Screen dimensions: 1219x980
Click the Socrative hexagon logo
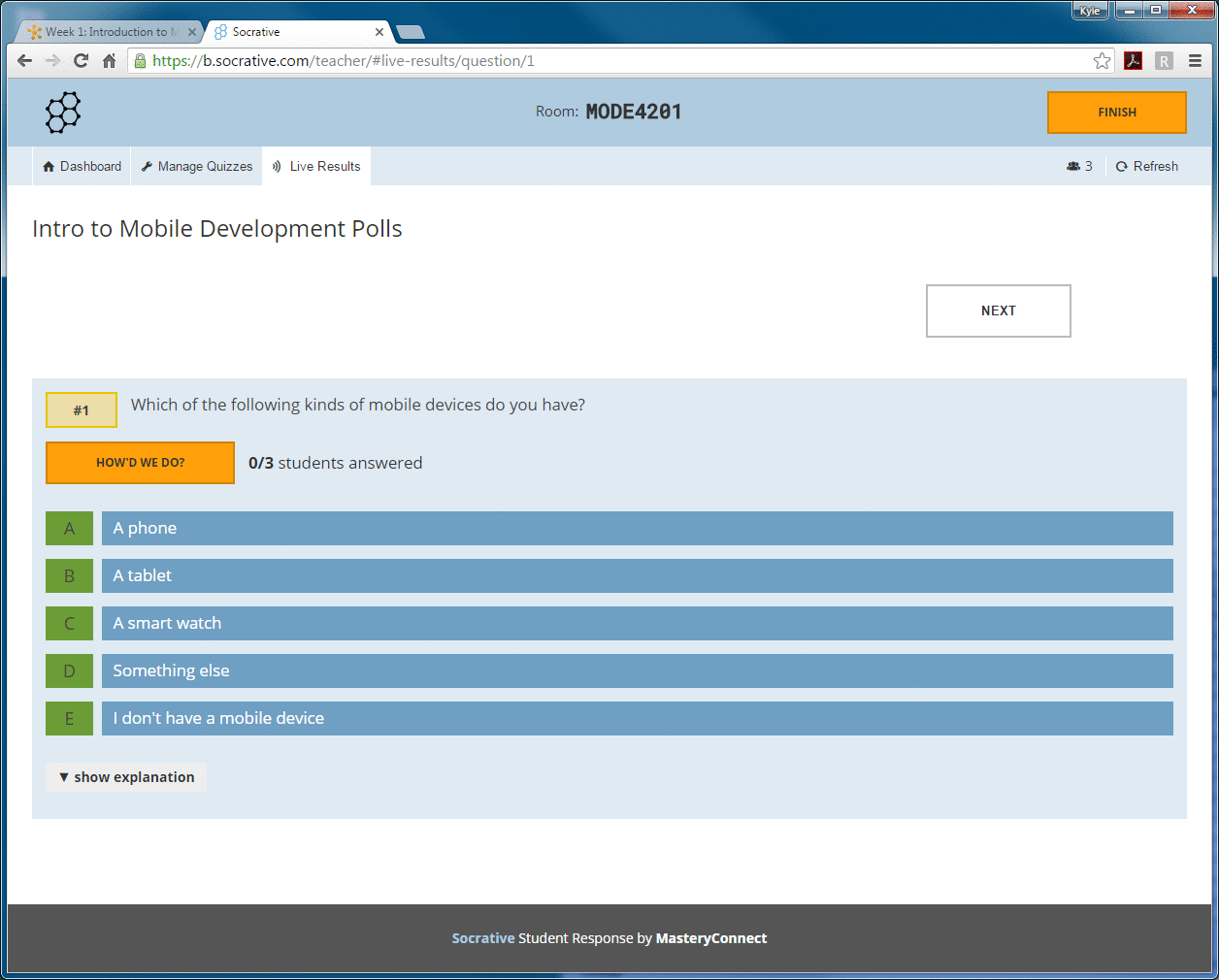pos(63,113)
